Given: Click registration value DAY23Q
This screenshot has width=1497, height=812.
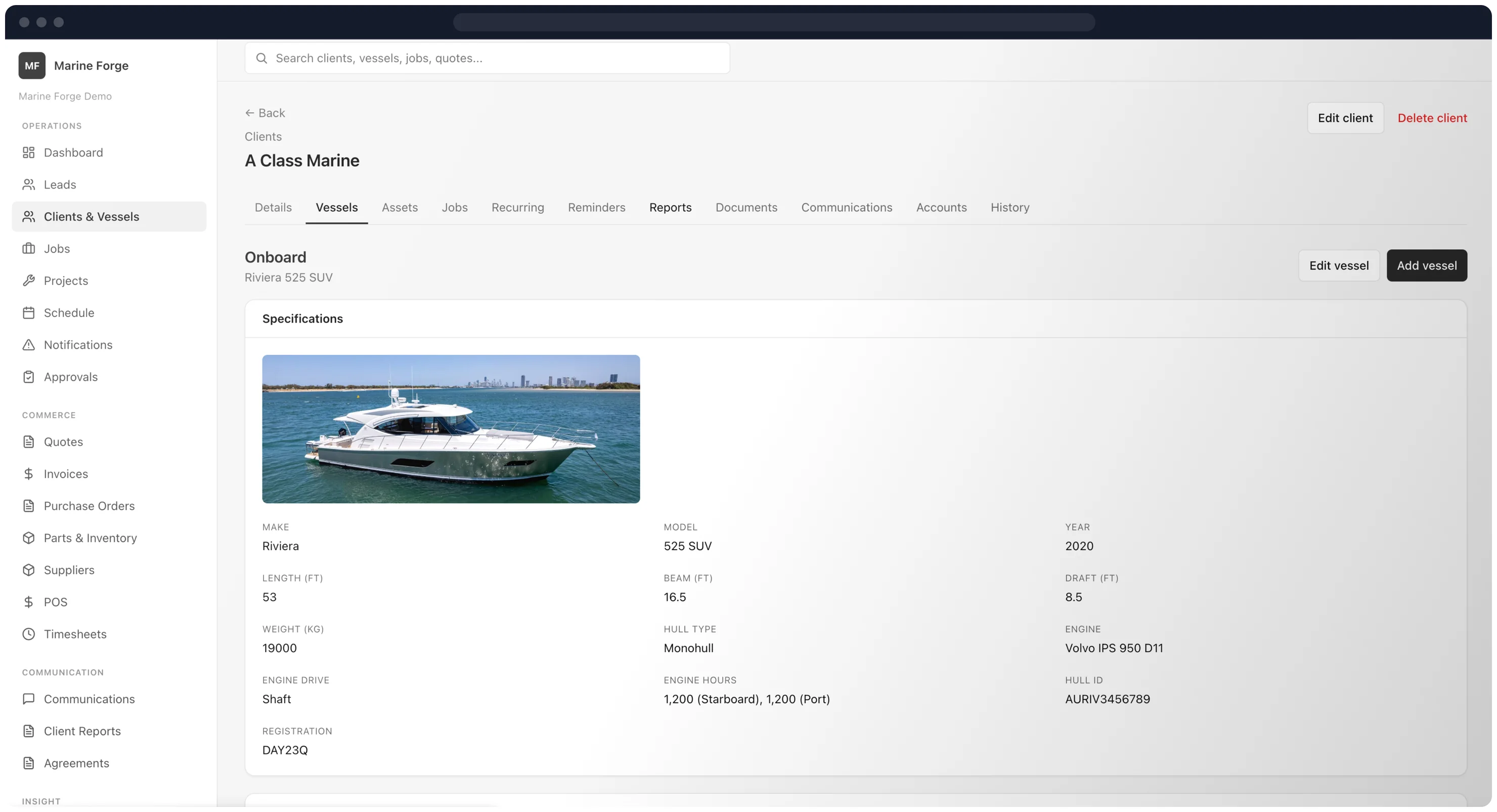Looking at the screenshot, I should pyautogui.click(x=285, y=750).
